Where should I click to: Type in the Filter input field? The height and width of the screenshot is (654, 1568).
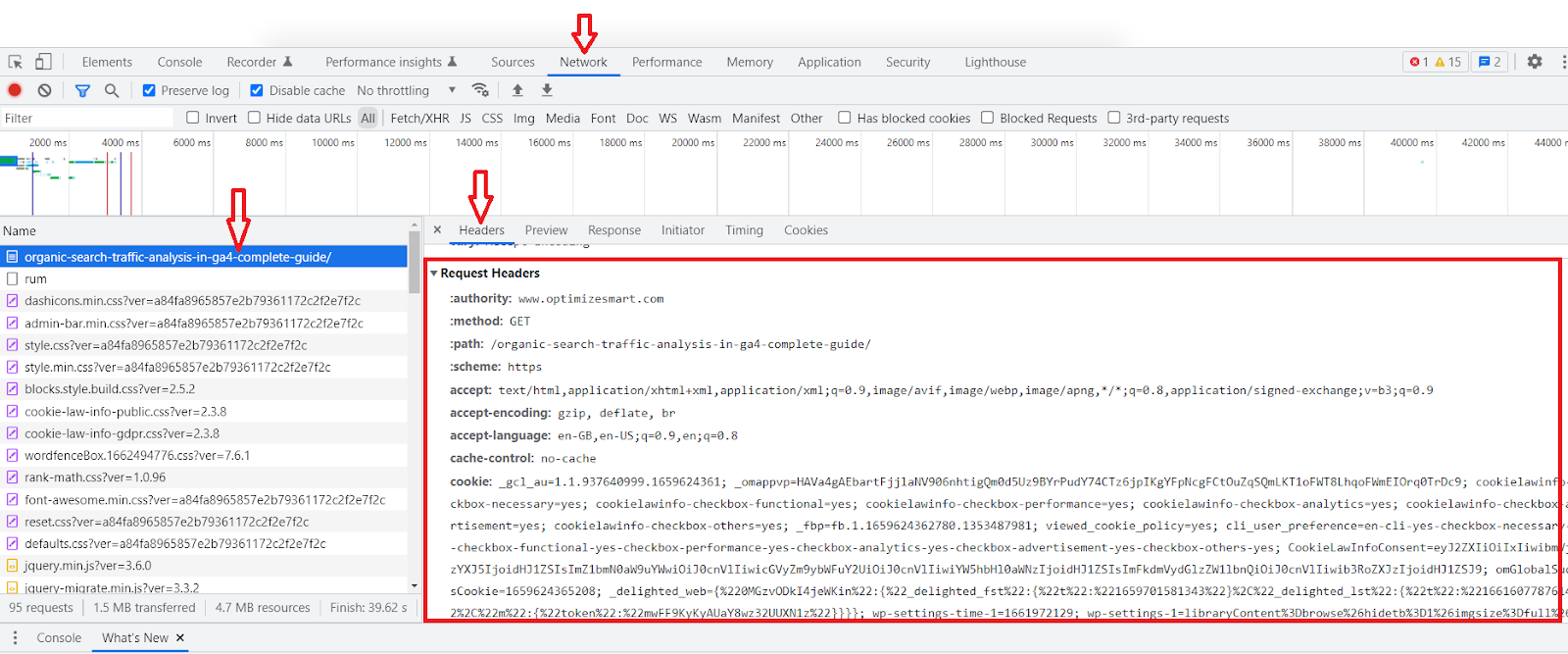pyautogui.click(x=88, y=118)
